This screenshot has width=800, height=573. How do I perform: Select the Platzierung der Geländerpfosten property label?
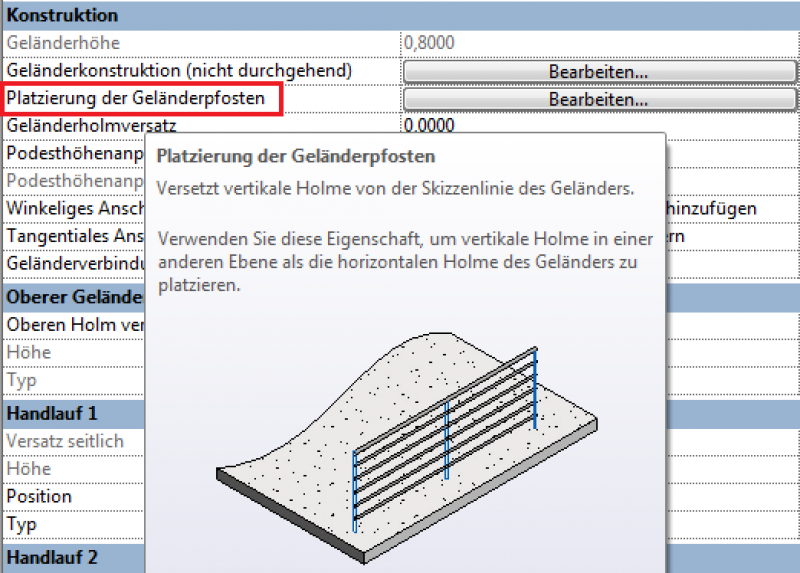point(136,98)
